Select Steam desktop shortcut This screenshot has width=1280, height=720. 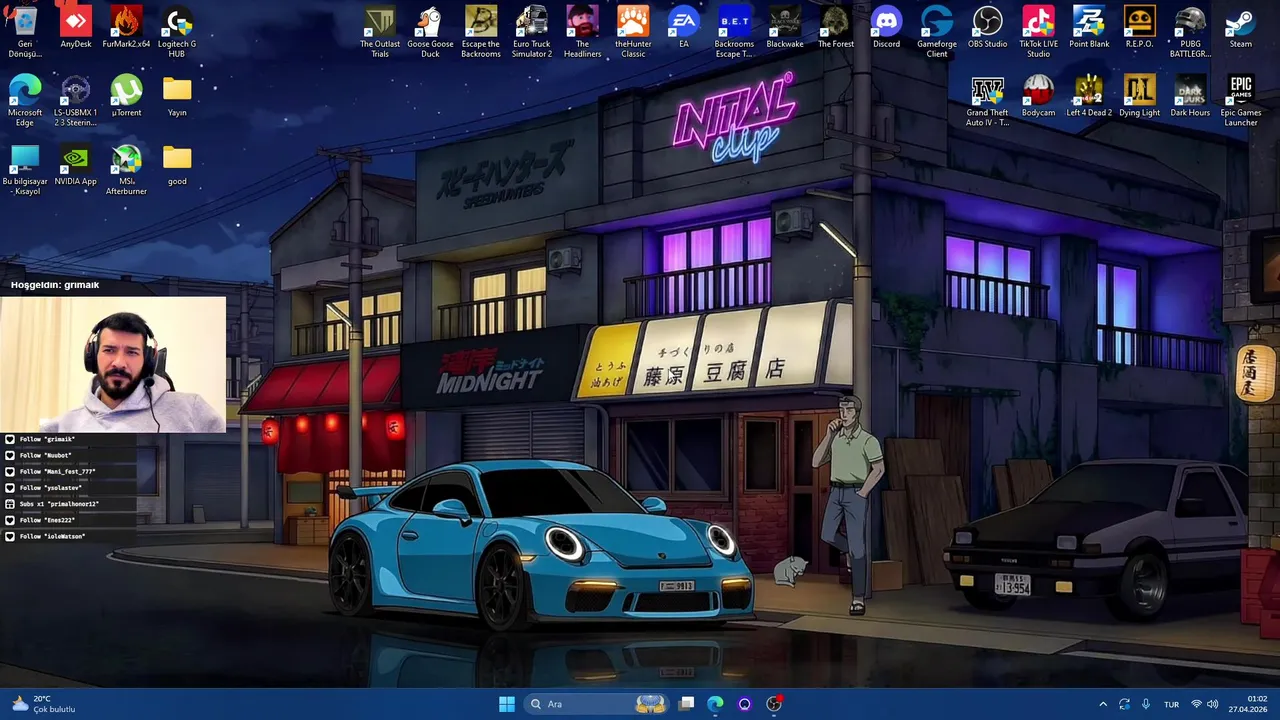(1241, 28)
